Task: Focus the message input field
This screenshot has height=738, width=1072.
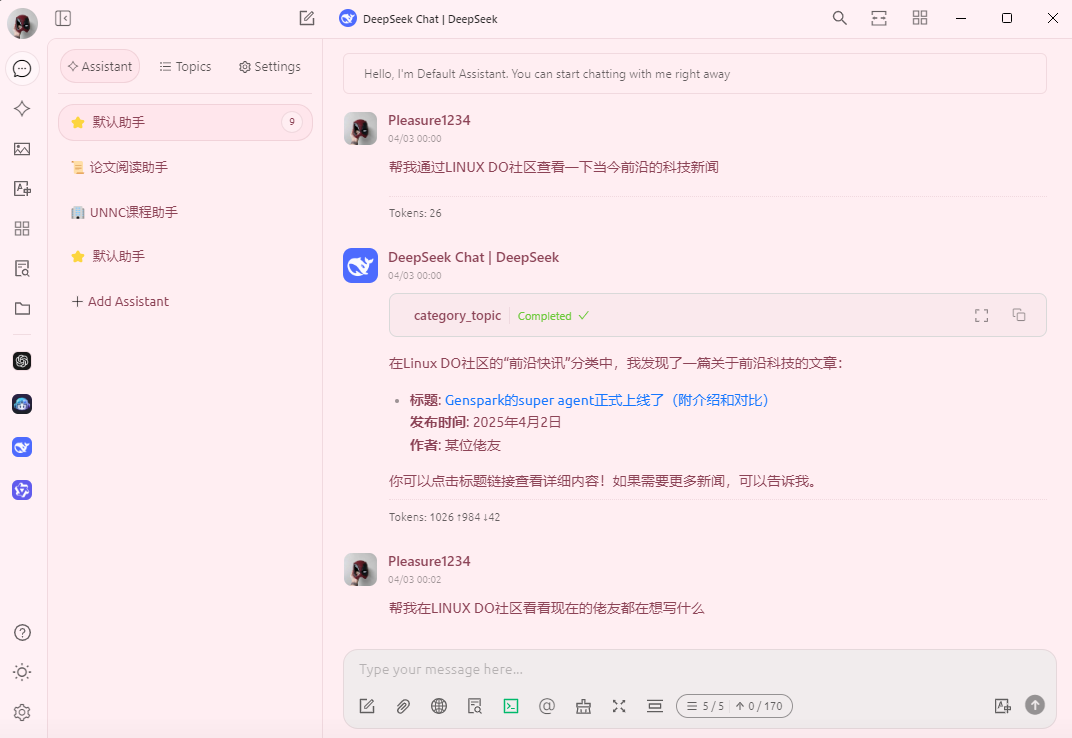Action: tap(699, 670)
